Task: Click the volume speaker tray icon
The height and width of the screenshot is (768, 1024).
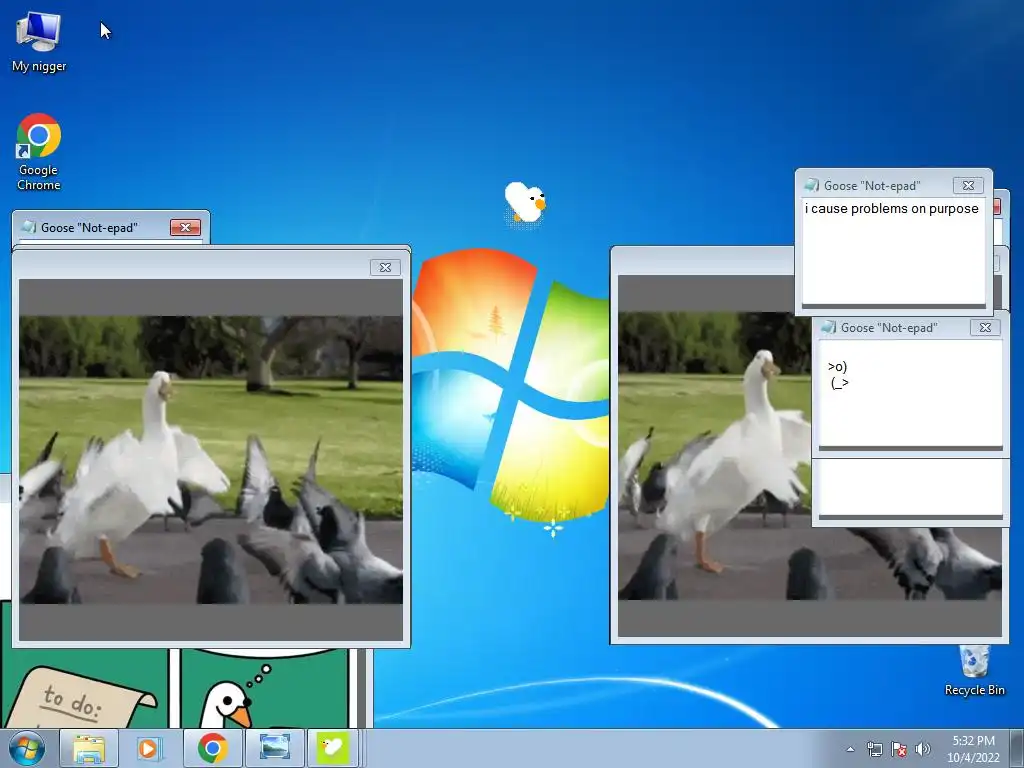Action: 922,750
